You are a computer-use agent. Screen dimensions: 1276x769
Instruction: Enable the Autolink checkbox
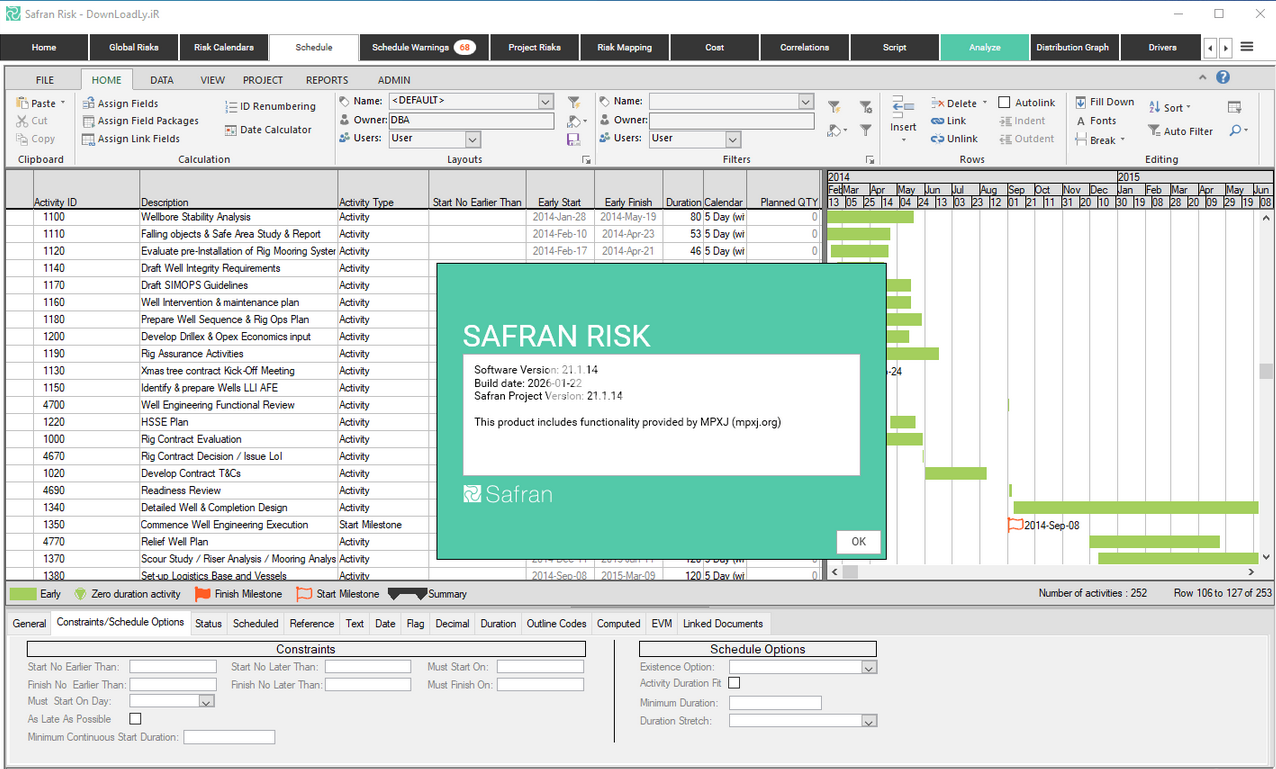[x=1004, y=102]
